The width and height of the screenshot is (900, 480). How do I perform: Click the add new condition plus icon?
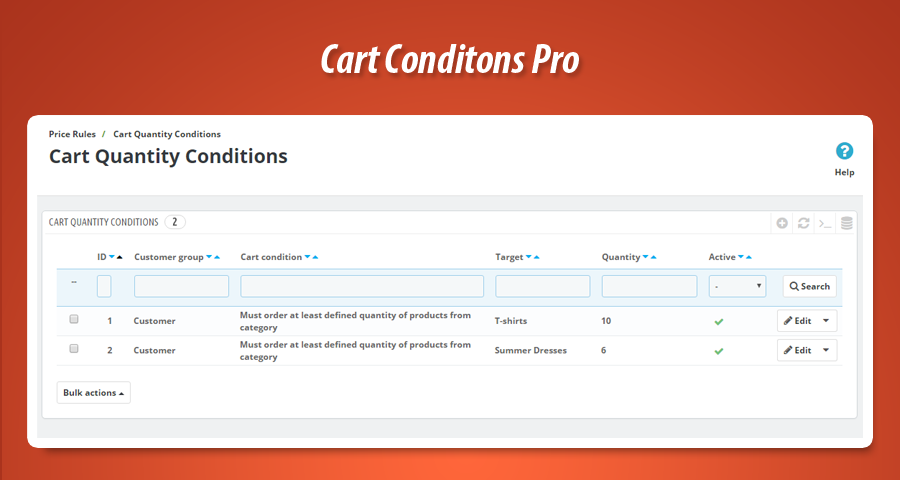(x=782, y=223)
